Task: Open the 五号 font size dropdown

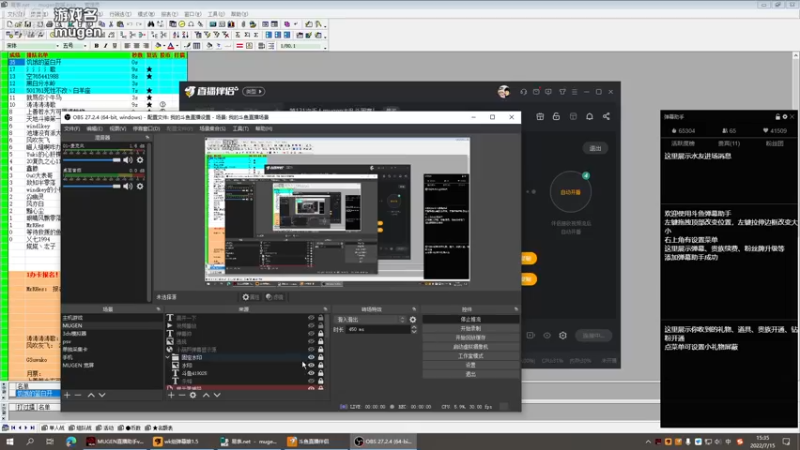Action: [x=85, y=46]
